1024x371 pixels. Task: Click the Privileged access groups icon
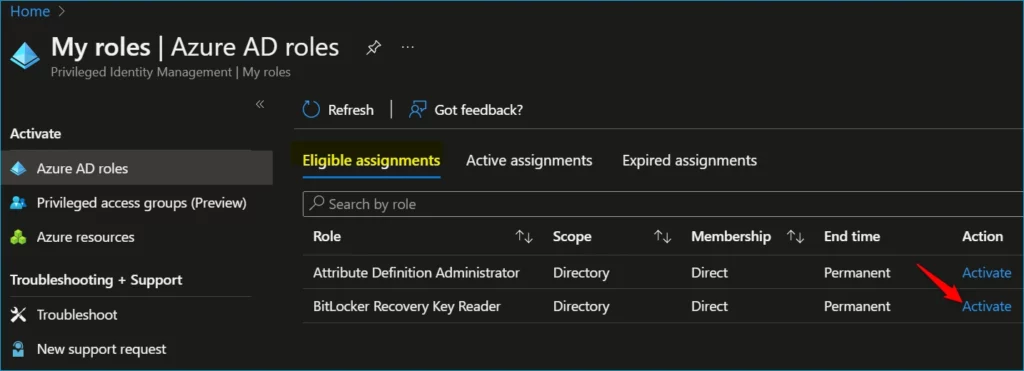18,203
